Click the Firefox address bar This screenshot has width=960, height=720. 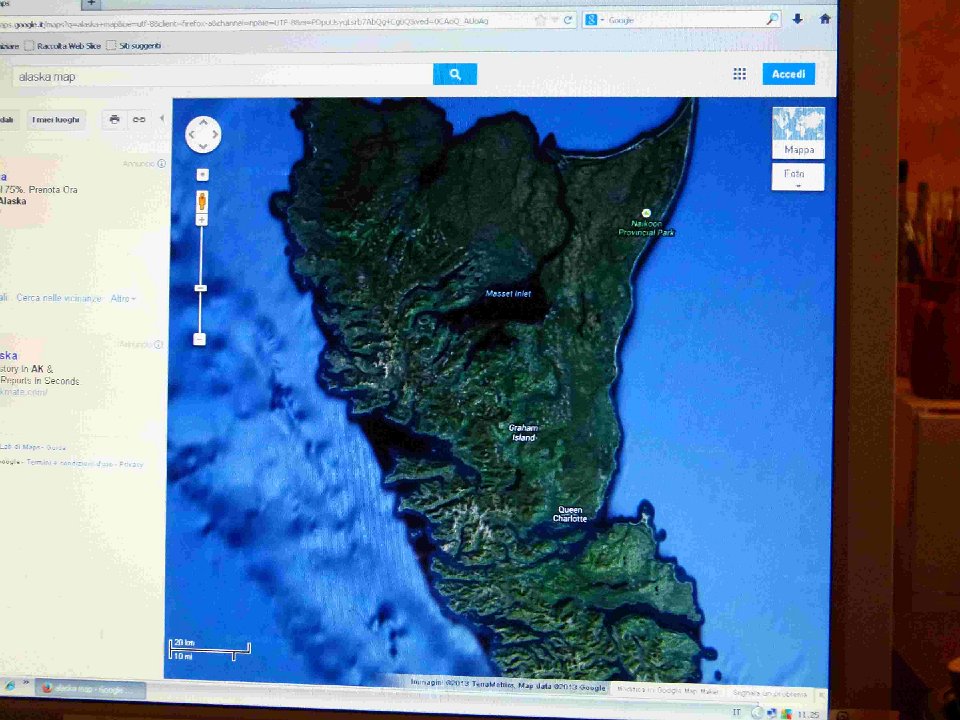[x=263, y=21]
